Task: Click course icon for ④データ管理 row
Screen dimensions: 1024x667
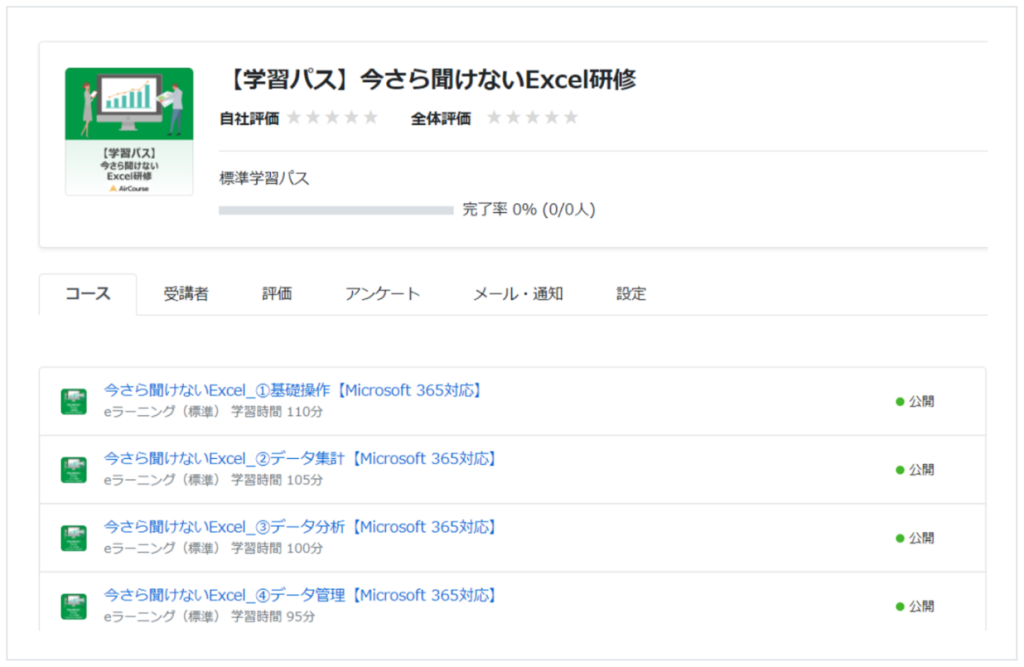Action: tap(73, 606)
